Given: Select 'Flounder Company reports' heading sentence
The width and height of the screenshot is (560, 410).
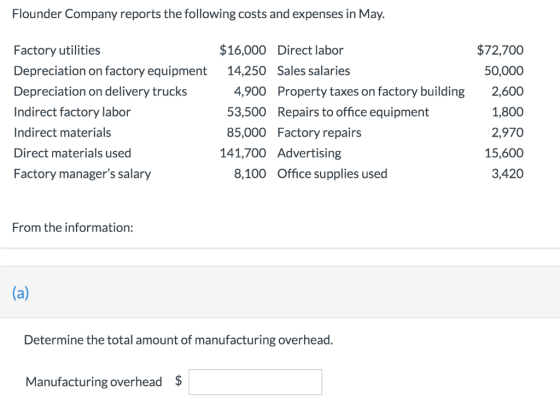Looking at the screenshot, I should click(x=198, y=14).
